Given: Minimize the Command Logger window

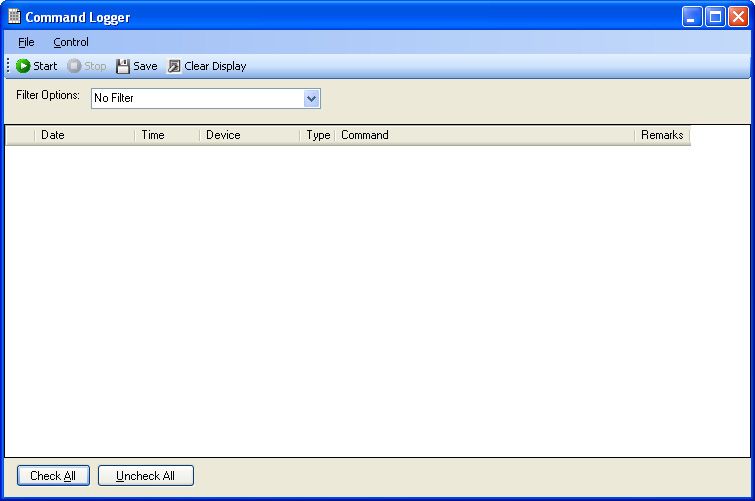Looking at the screenshot, I should point(692,17).
